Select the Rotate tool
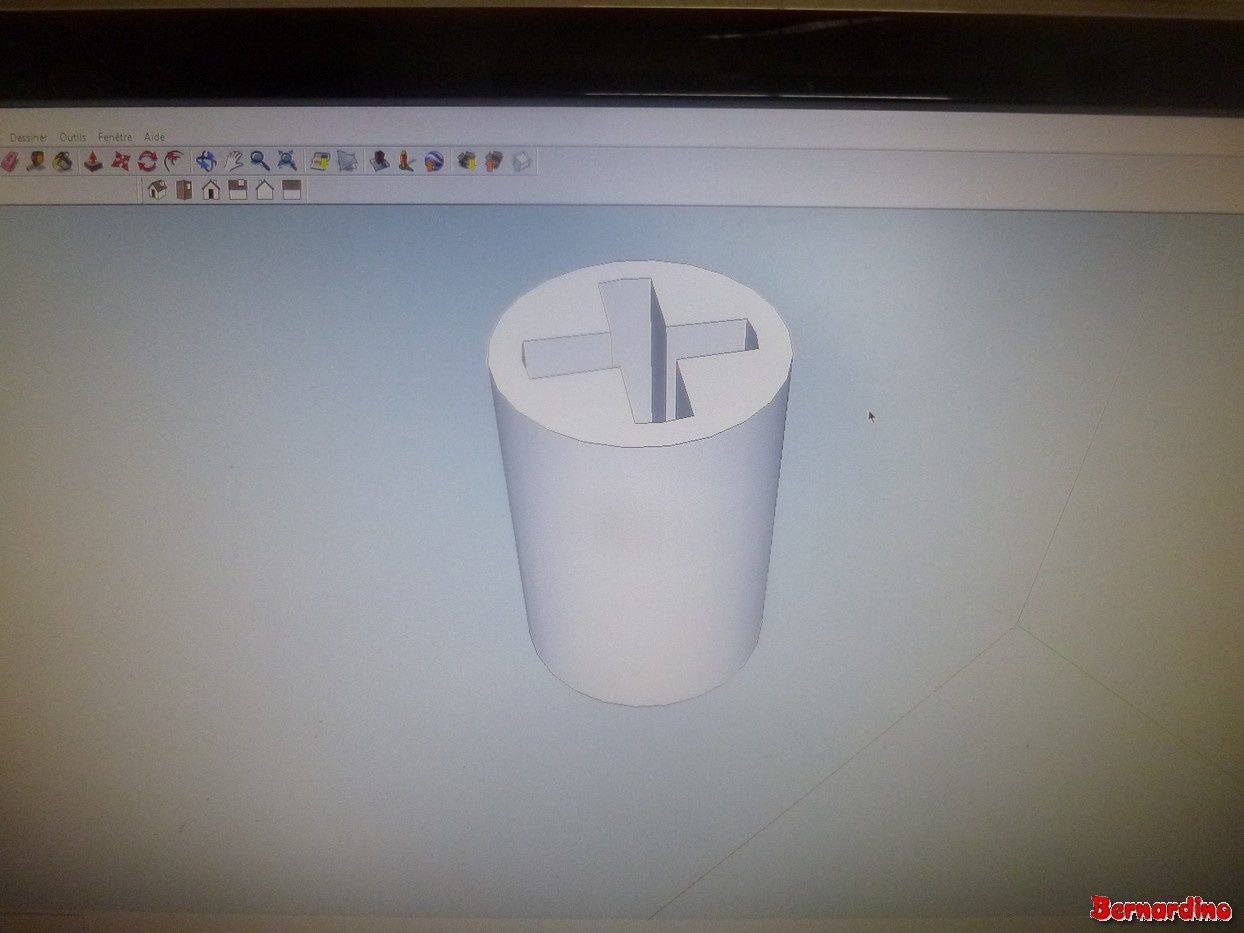This screenshot has height=933, width=1244. pos(148,161)
